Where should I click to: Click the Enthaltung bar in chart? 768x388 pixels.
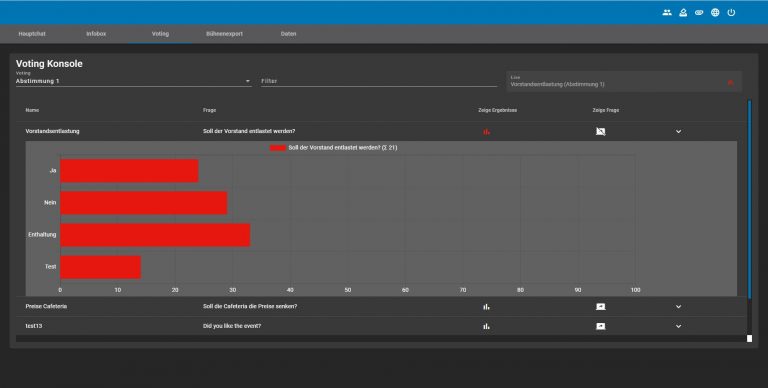coord(155,235)
